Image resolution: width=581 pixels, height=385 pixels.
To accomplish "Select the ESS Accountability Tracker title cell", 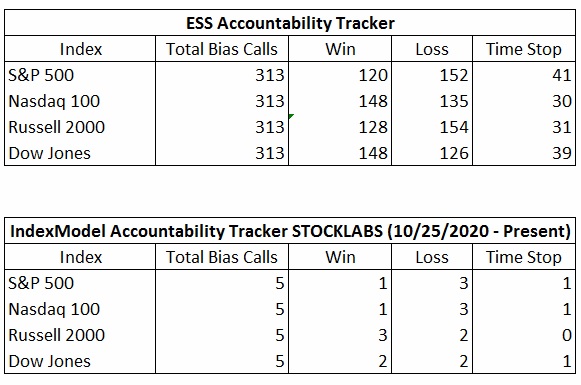I will (x=290, y=23).
